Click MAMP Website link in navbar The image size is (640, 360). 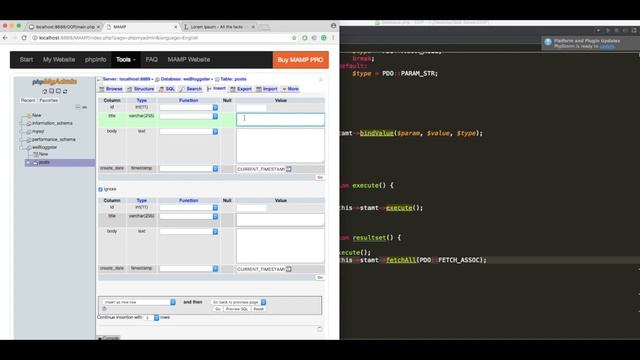point(189,60)
